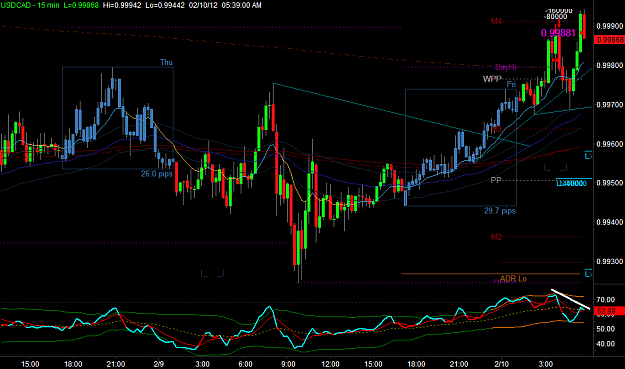Select the white trendline on the indicator panel

[570, 299]
